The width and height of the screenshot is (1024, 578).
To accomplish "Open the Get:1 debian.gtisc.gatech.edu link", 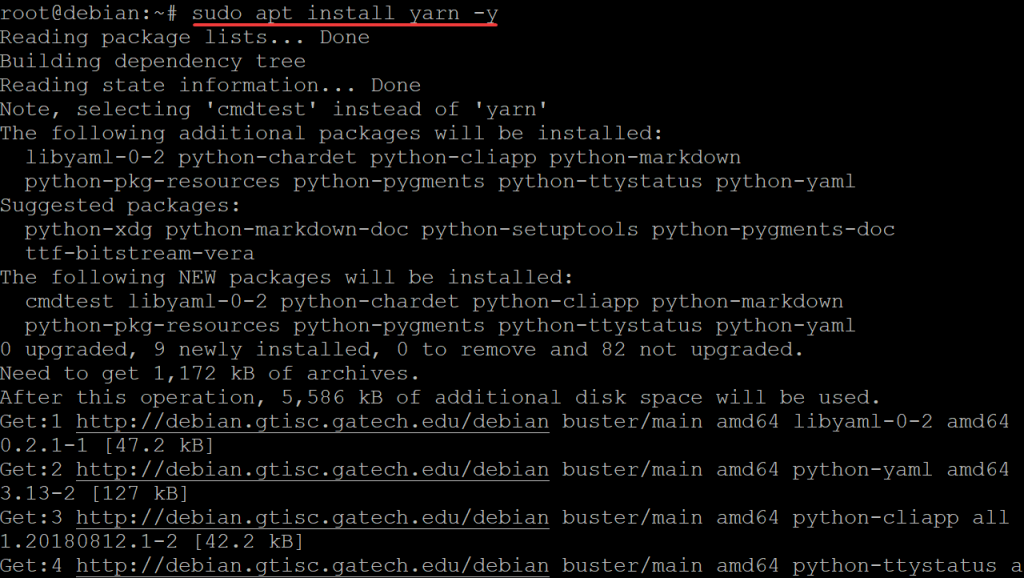I will pos(312,421).
